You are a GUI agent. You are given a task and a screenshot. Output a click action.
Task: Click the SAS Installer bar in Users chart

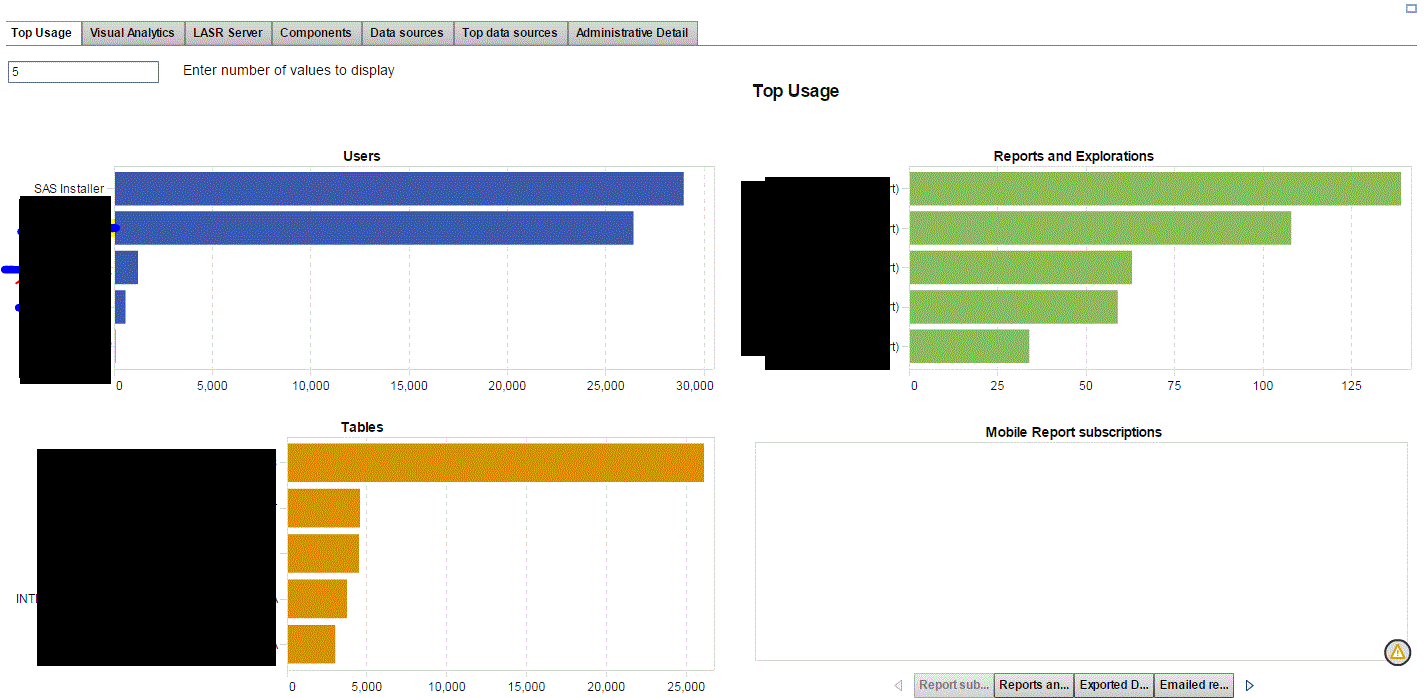click(399, 189)
